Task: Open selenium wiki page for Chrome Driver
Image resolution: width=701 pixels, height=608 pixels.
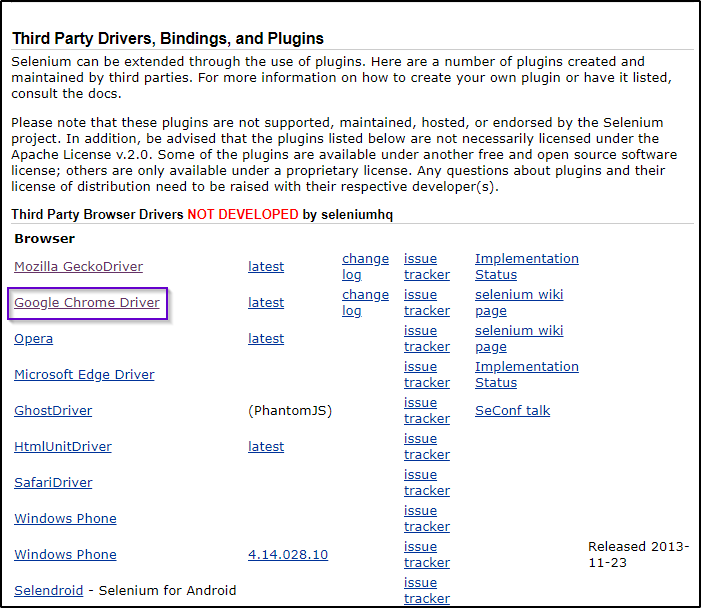Action: pyautogui.click(x=519, y=303)
